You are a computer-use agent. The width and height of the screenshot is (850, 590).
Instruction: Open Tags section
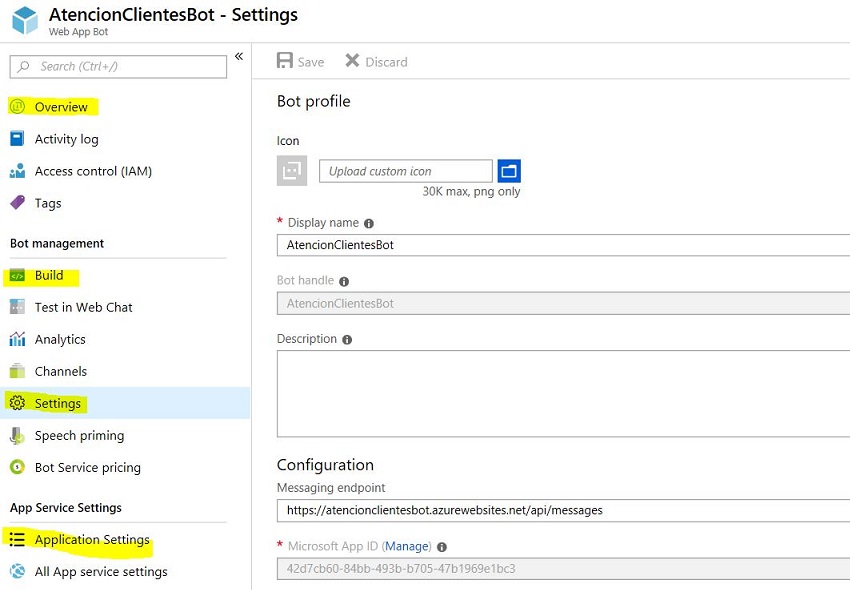[x=48, y=203]
